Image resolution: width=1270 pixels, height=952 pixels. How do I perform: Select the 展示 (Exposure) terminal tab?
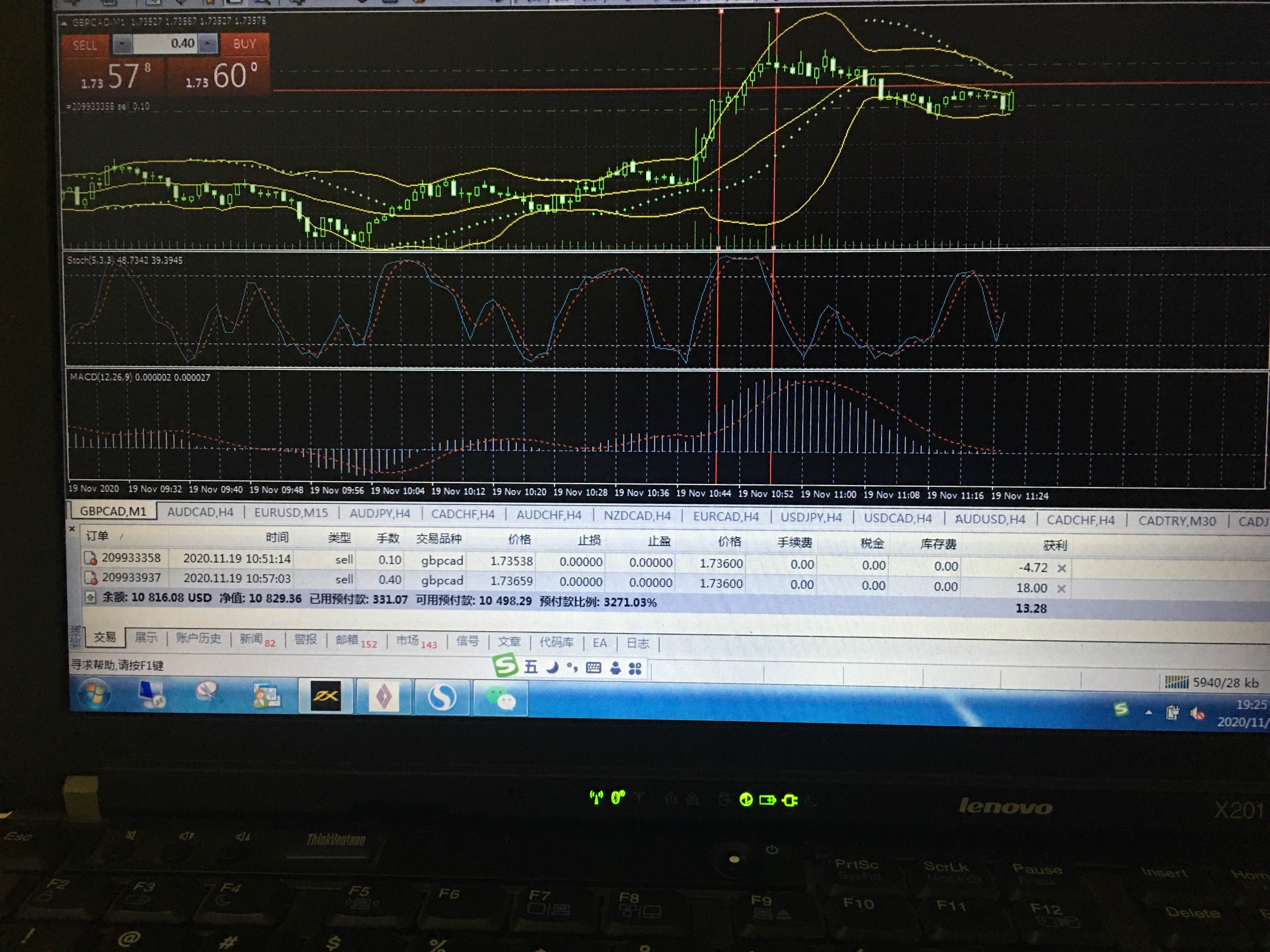[x=146, y=637]
